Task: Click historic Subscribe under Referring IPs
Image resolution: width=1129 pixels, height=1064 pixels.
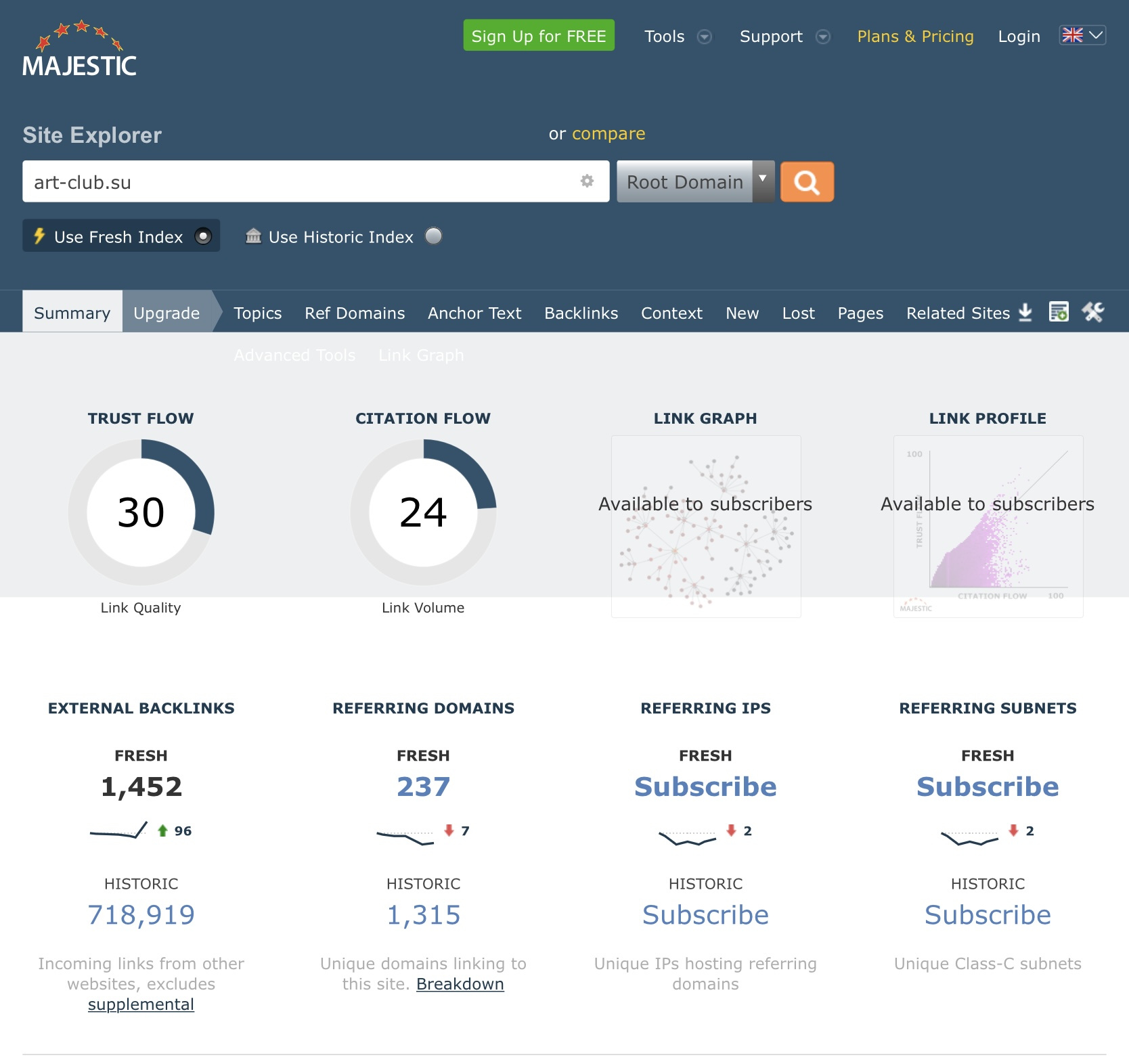Action: tap(705, 914)
